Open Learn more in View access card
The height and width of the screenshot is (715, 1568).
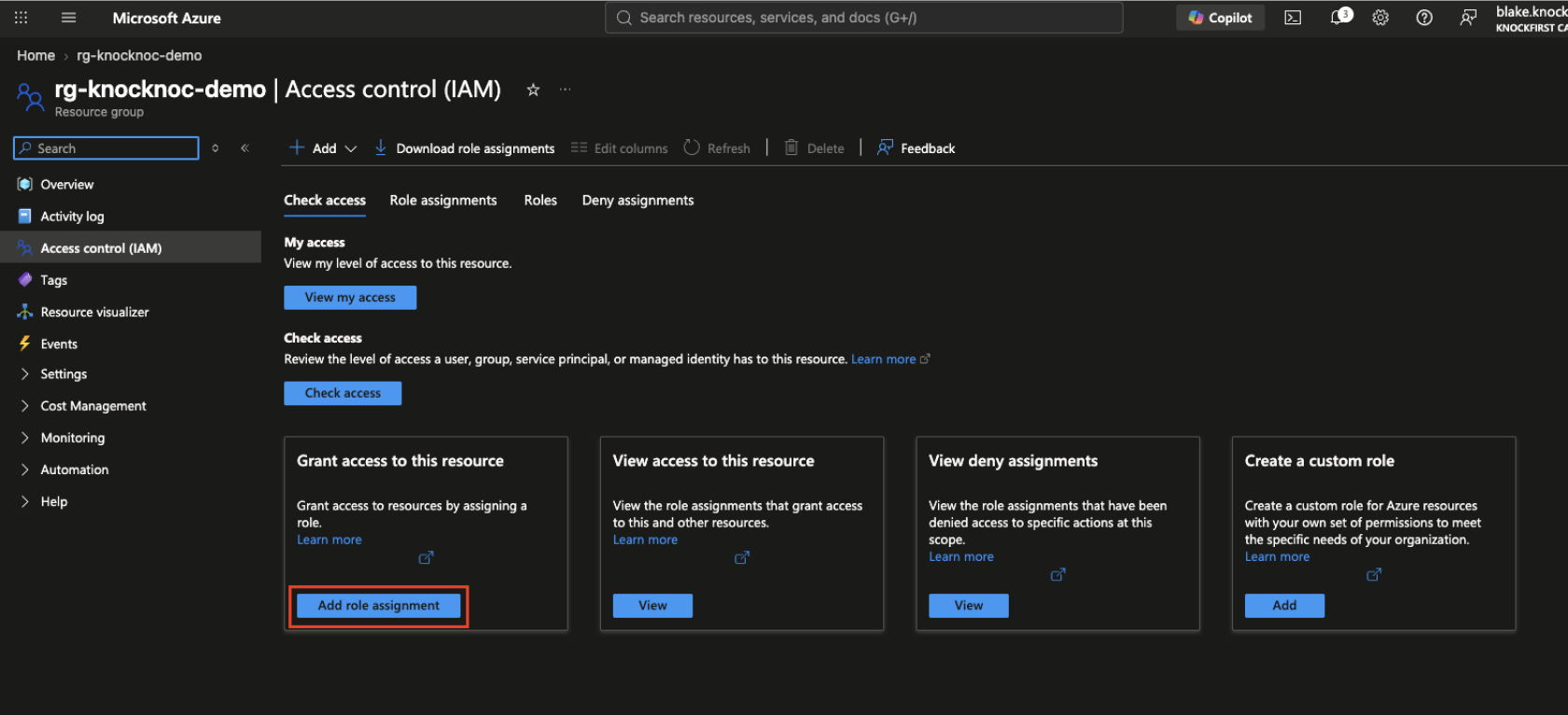(646, 540)
